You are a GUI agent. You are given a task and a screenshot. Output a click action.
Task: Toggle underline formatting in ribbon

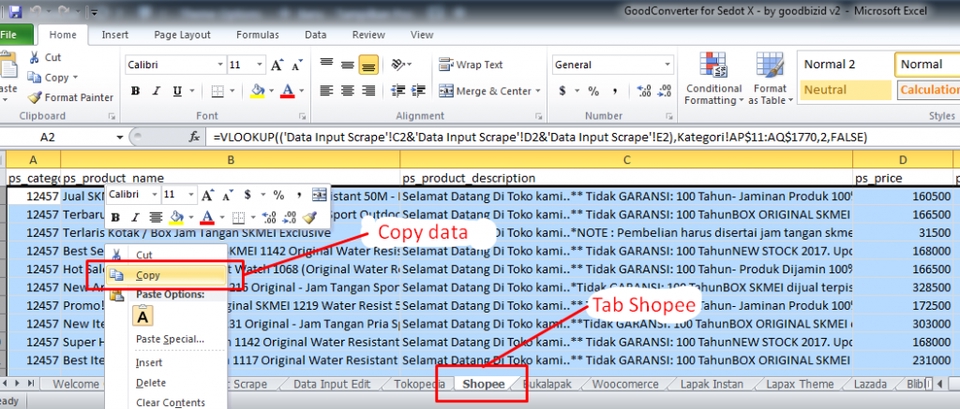pos(177,91)
